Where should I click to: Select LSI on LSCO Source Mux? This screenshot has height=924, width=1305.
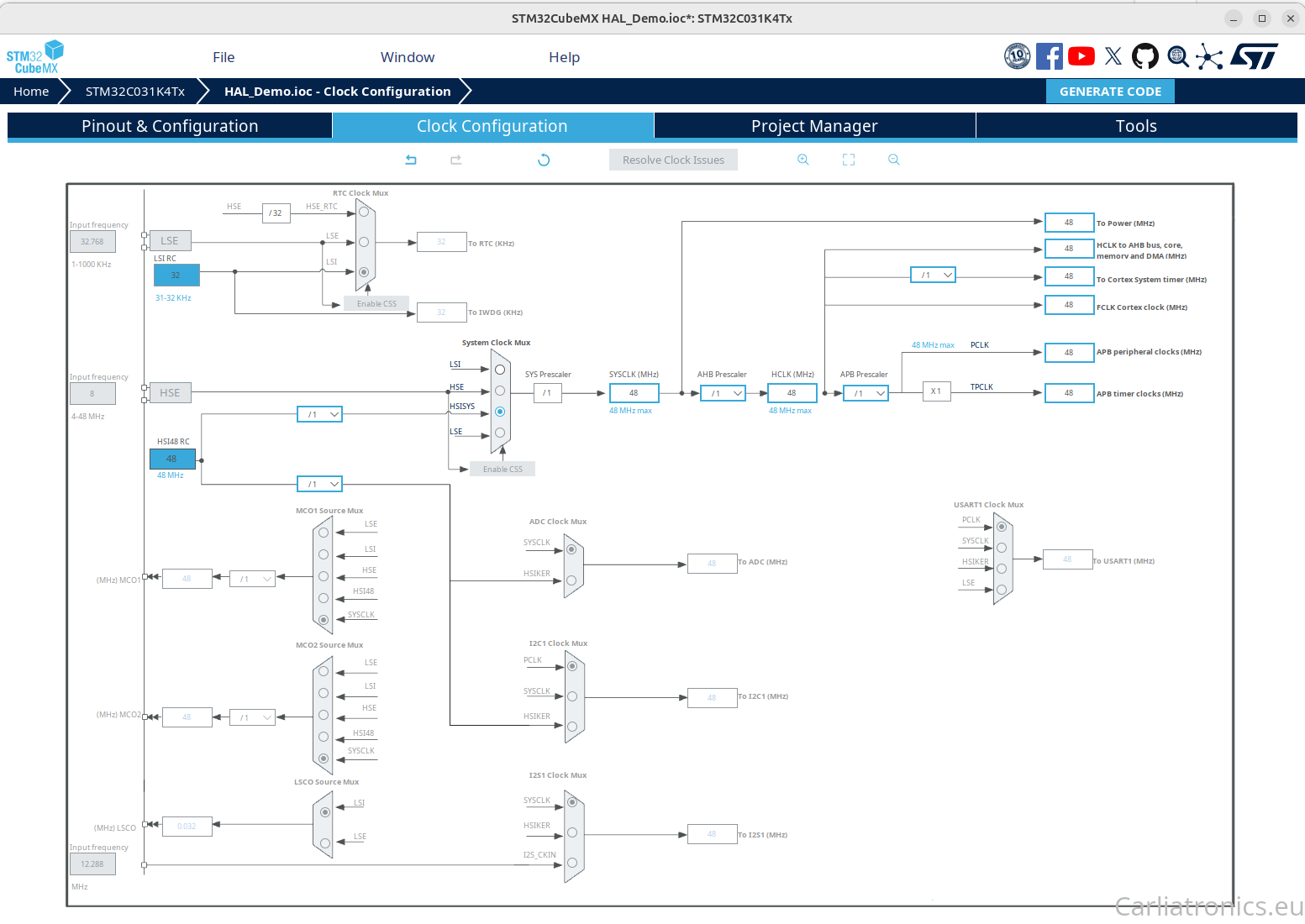(325, 812)
